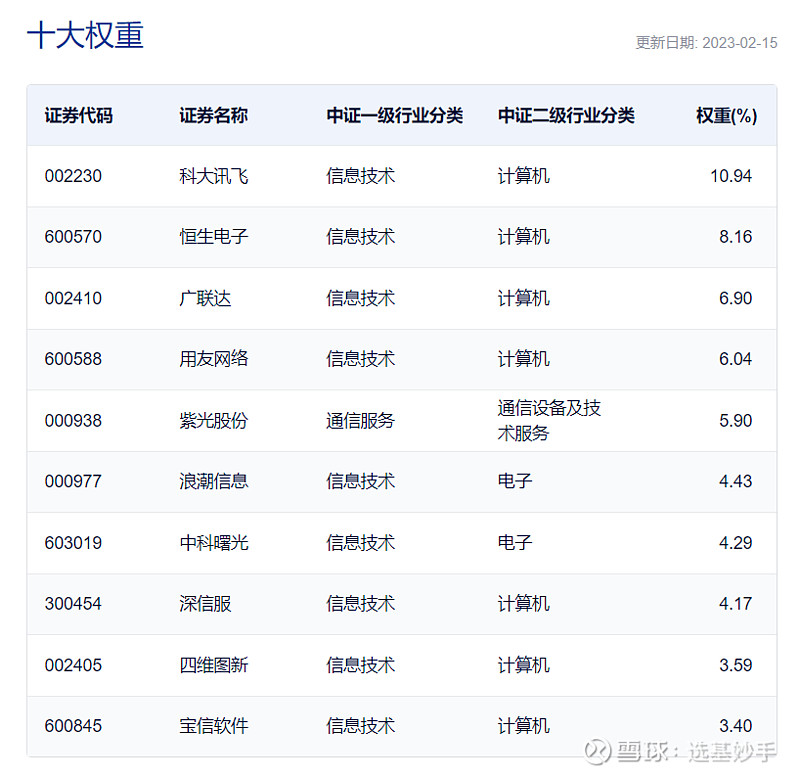
Task: Select stock code 600845
Action: (x=73, y=726)
